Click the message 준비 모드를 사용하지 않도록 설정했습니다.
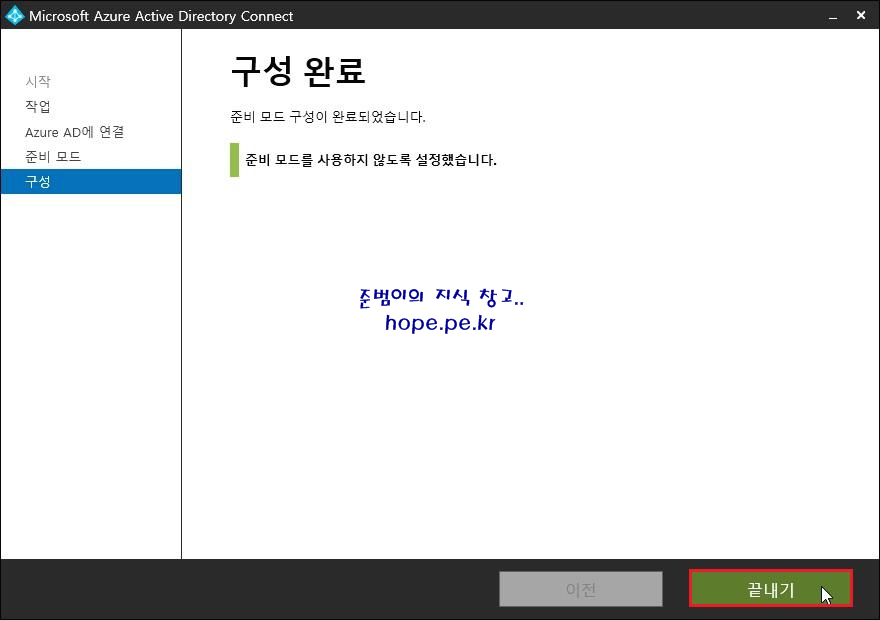 [x=371, y=160]
